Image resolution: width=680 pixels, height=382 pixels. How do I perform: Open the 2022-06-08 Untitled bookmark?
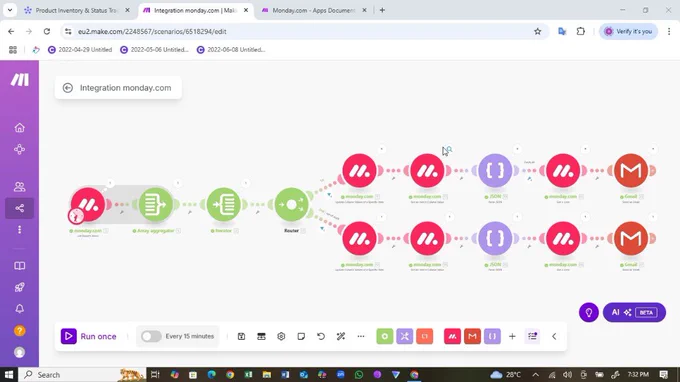click(x=231, y=50)
